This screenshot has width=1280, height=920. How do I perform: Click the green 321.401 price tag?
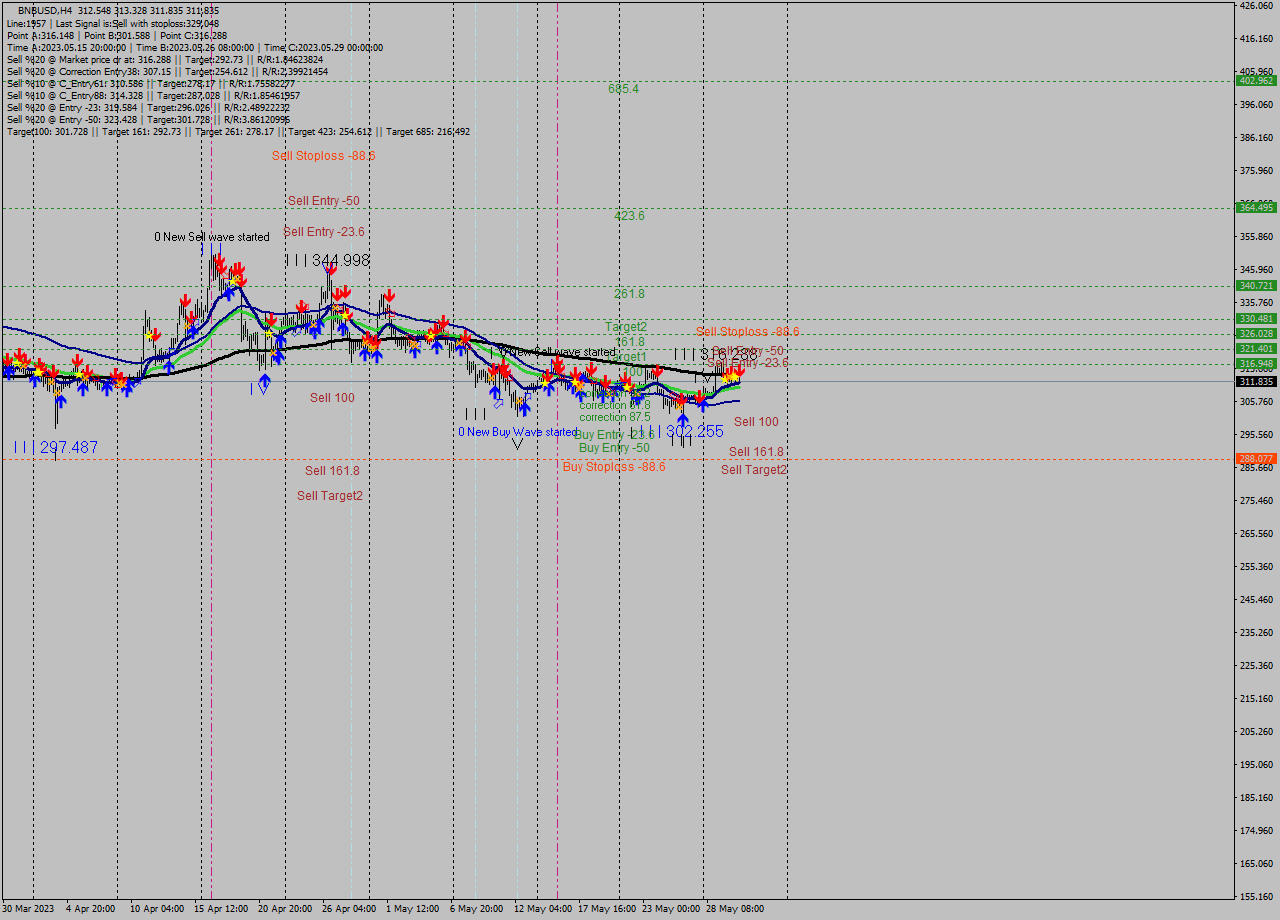(x=1255, y=349)
